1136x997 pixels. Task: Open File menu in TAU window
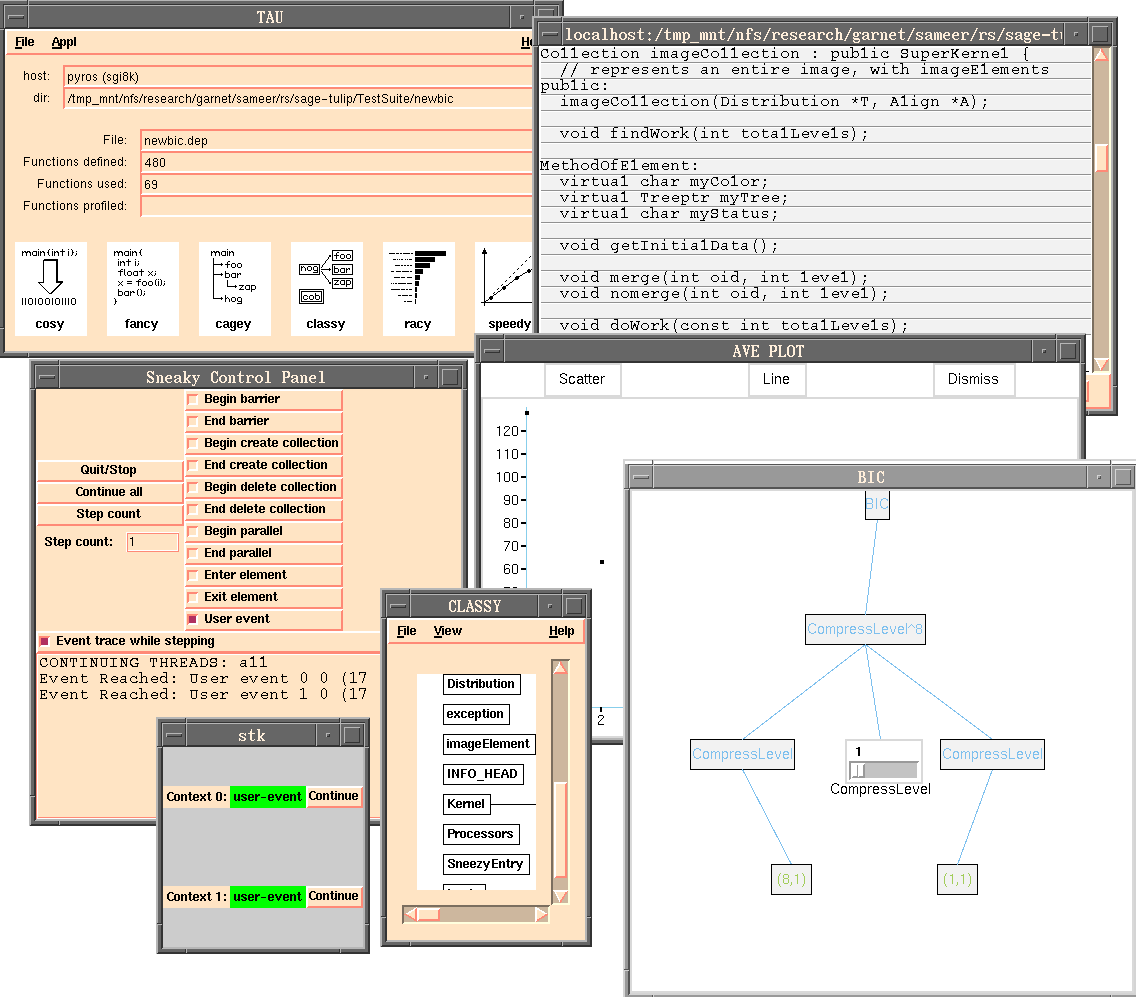[x=25, y=42]
